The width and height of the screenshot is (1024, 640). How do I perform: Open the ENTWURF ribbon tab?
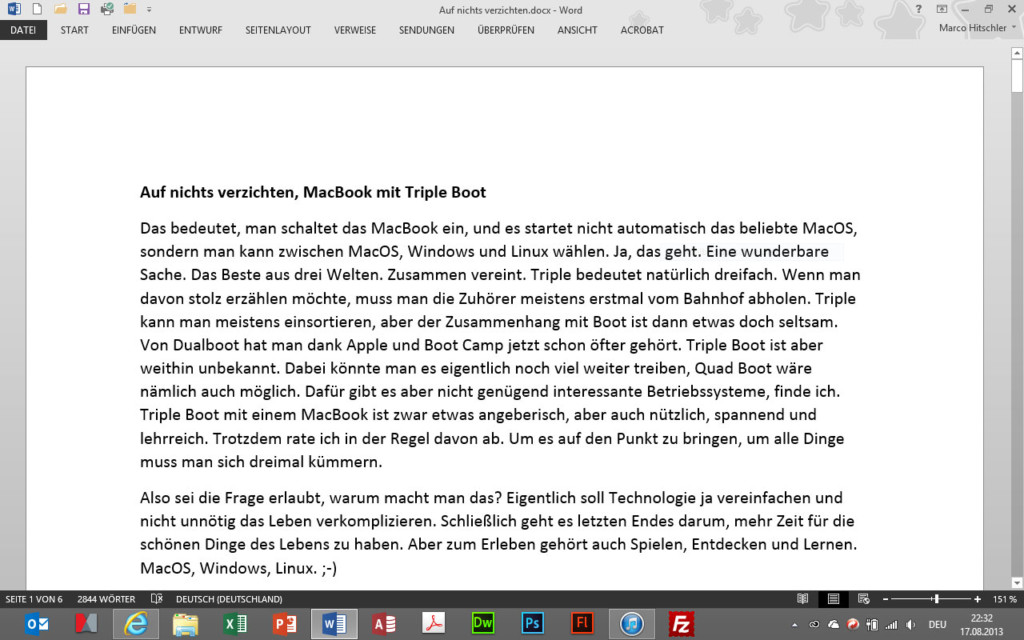(x=200, y=30)
